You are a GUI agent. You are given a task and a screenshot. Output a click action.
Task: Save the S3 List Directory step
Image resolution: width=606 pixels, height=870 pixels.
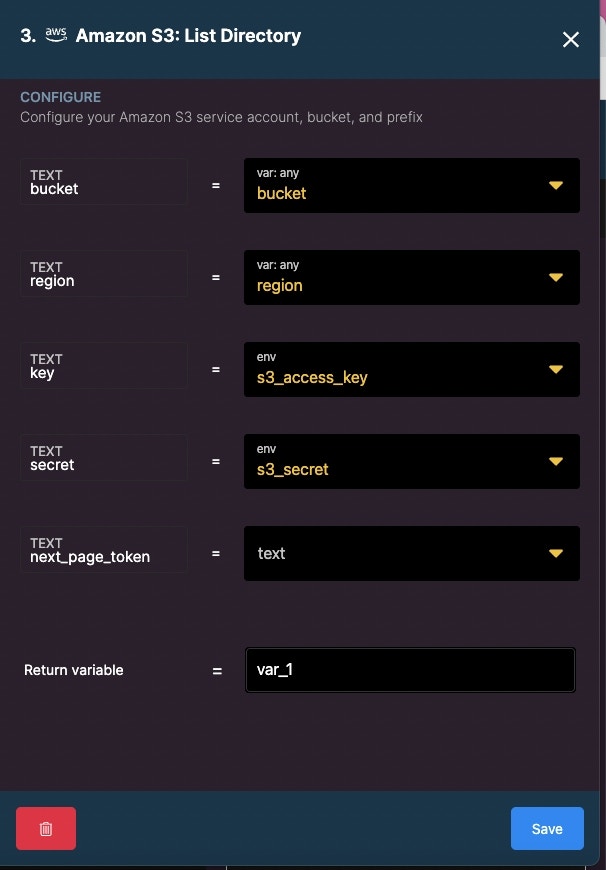pos(547,828)
